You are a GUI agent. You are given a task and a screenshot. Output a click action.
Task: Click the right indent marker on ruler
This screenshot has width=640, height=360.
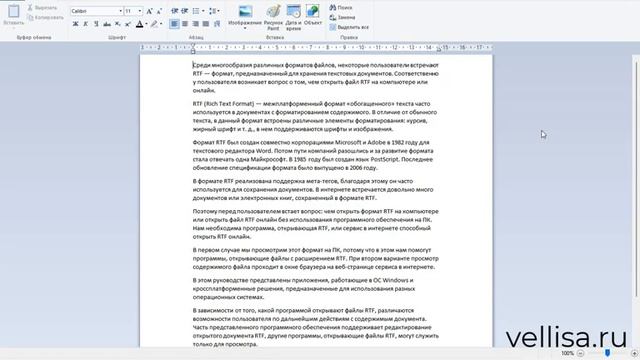439,49
